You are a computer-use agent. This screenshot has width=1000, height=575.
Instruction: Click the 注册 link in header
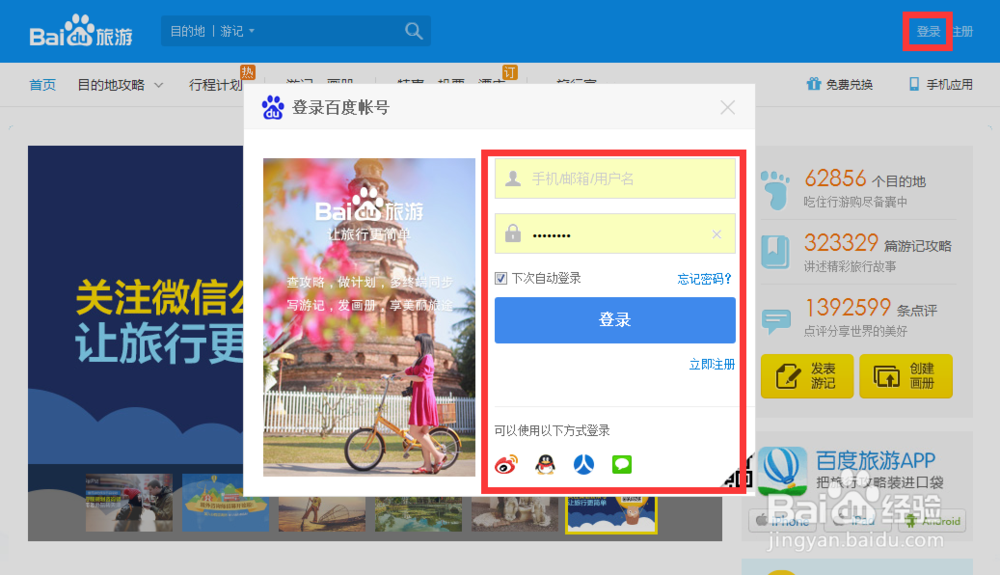pyautogui.click(x=963, y=31)
